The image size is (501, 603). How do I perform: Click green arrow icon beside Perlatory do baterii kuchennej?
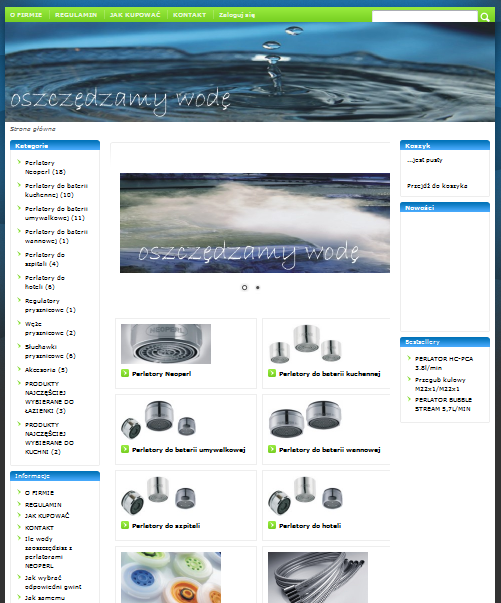272,373
